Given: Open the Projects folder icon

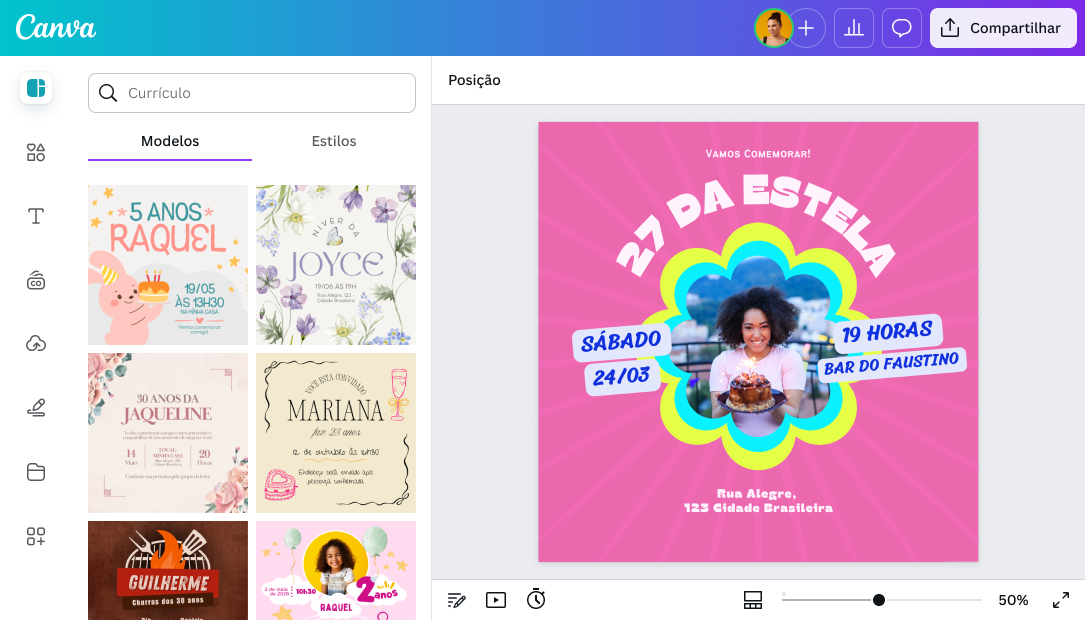Looking at the screenshot, I should [x=36, y=472].
